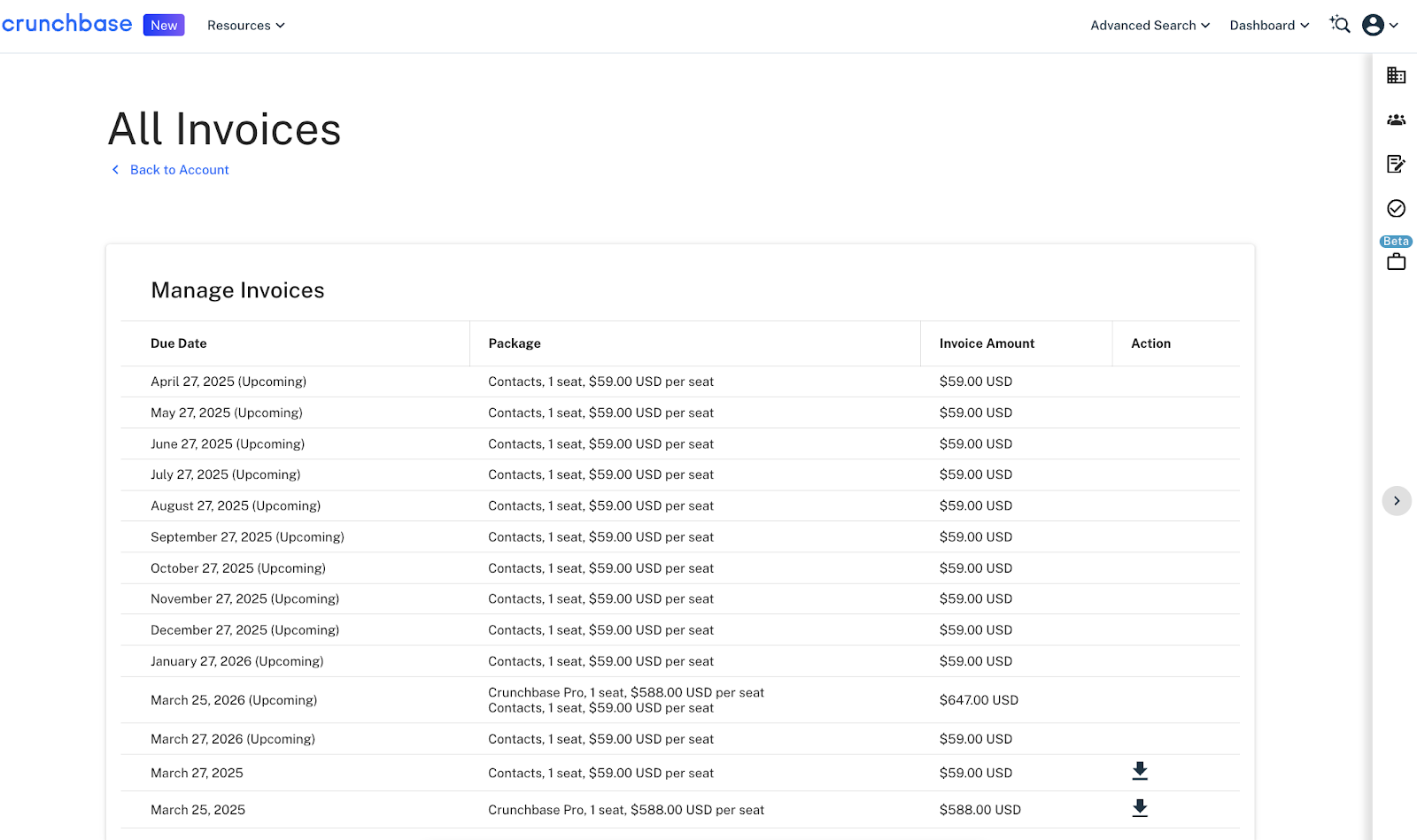Open the companies building icon in sidebar
The width and height of the screenshot is (1417, 840).
point(1397,75)
